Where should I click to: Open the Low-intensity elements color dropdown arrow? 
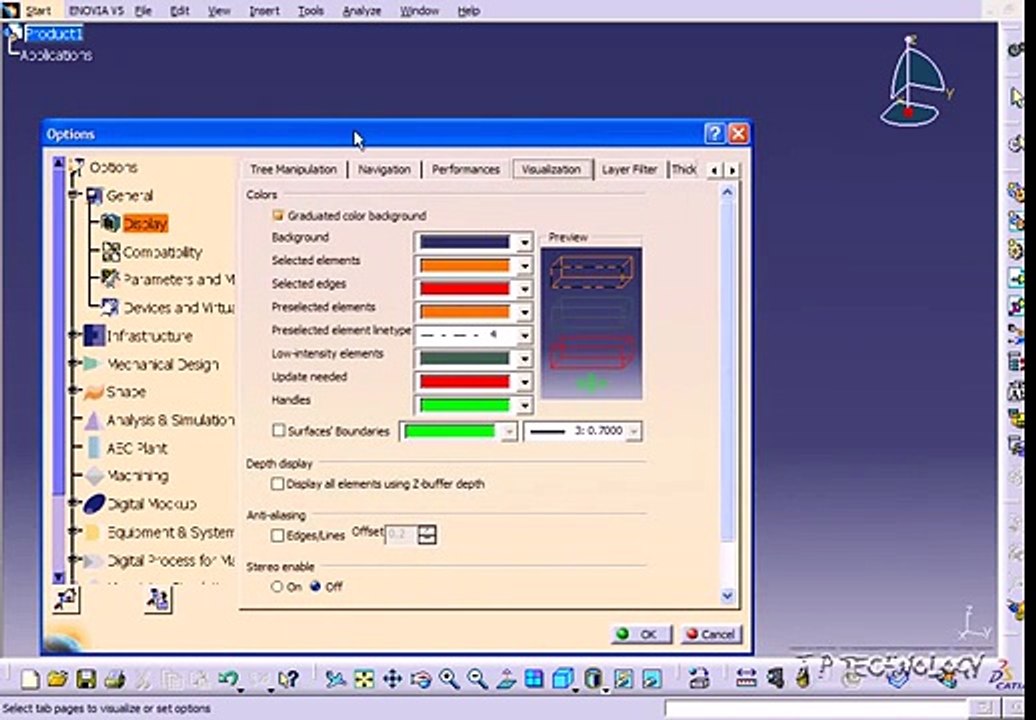(525, 359)
